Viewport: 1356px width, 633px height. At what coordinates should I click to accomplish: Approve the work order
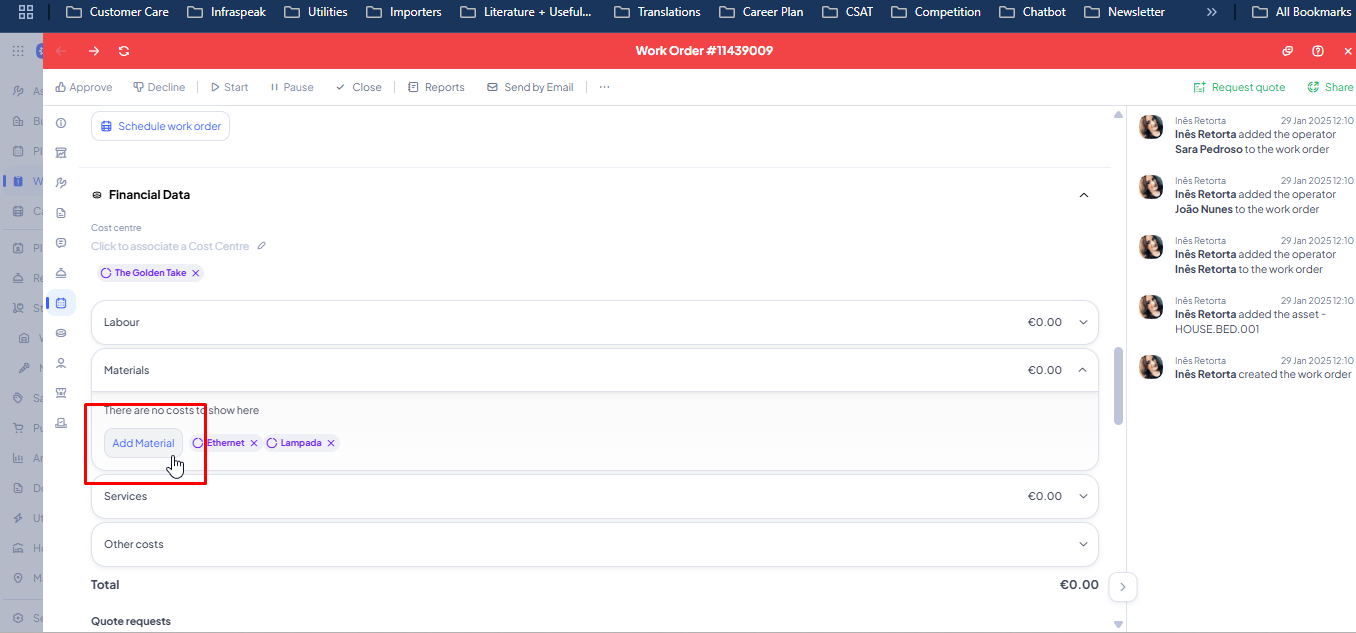click(84, 87)
